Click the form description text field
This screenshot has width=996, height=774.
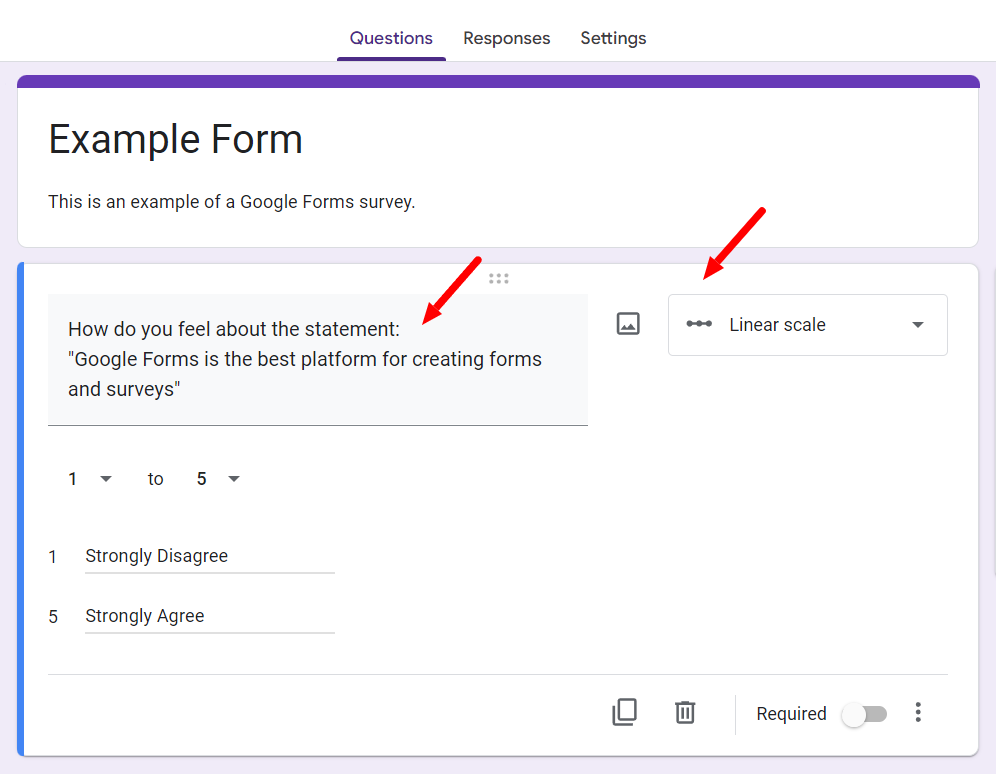pos(231,202)
